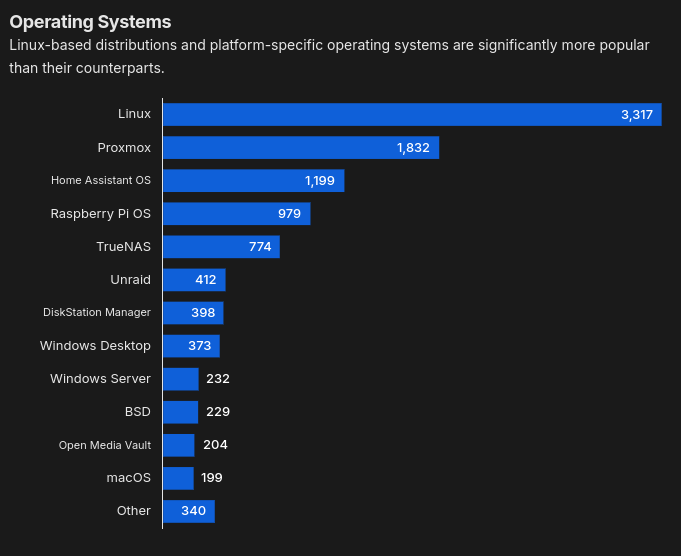Click the BSD axis label
This screenshot has width=681, height=556.
[x=137, y=412]
